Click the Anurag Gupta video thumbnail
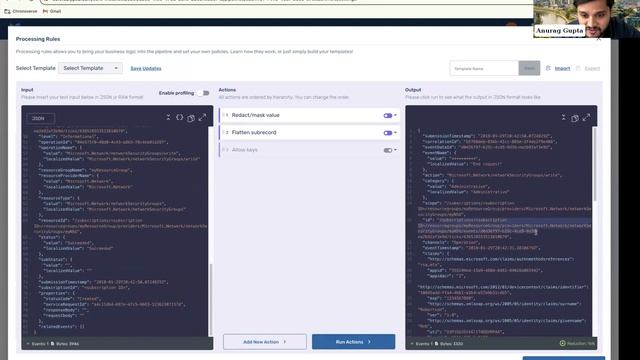The image size is (640, 360). (587, 19)
